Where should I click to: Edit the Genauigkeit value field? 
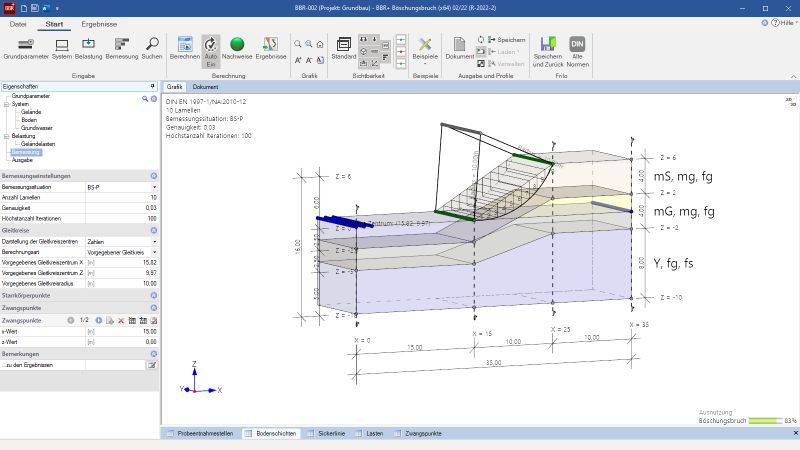[x=121, y=208]
